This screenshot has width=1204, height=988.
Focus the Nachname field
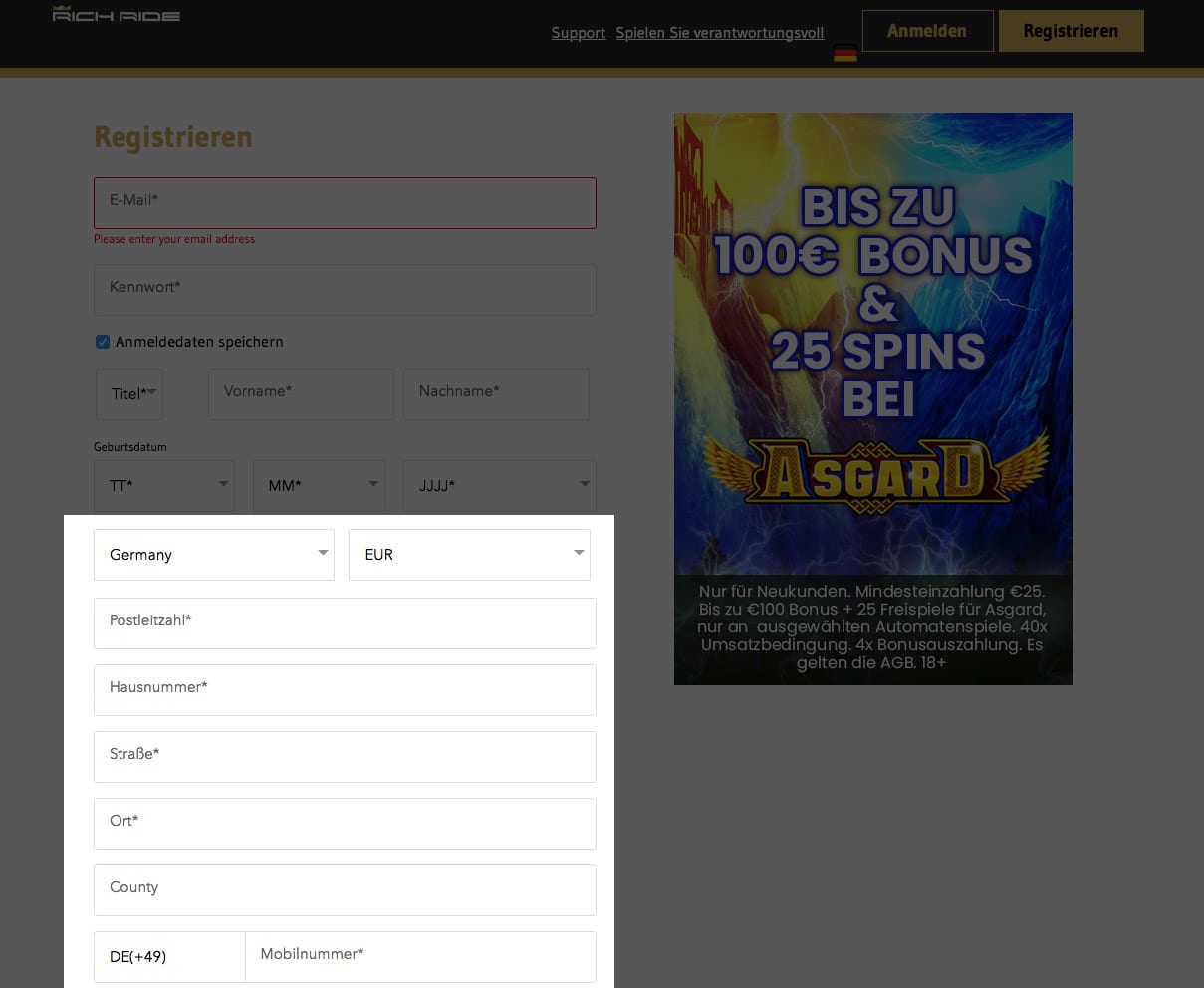496,394
